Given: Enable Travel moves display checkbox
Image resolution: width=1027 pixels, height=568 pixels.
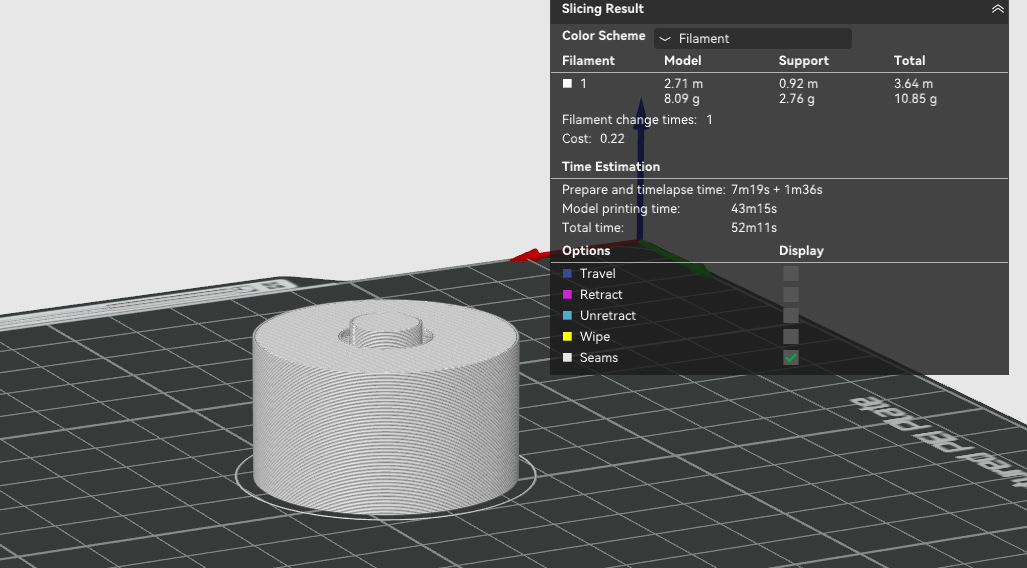Looking at the screenshot, I should point(790,274).
